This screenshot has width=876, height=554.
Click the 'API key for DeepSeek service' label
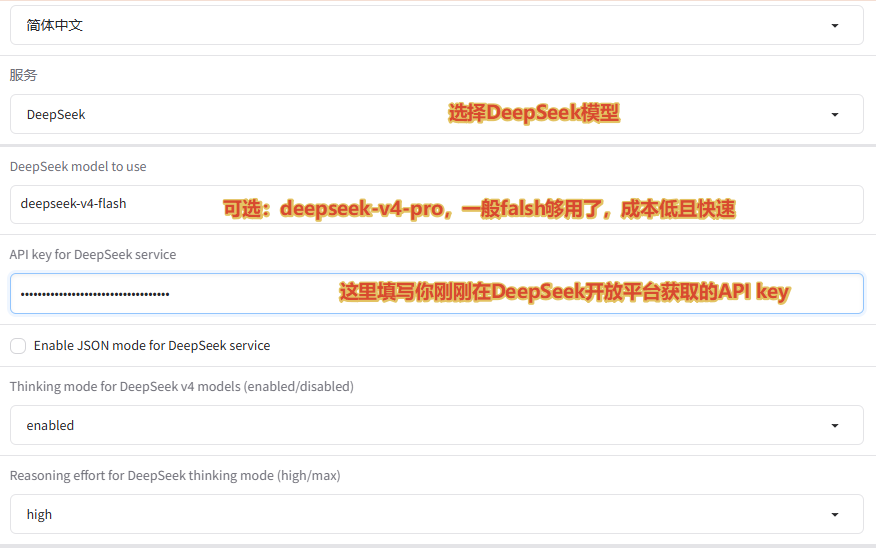93,255
